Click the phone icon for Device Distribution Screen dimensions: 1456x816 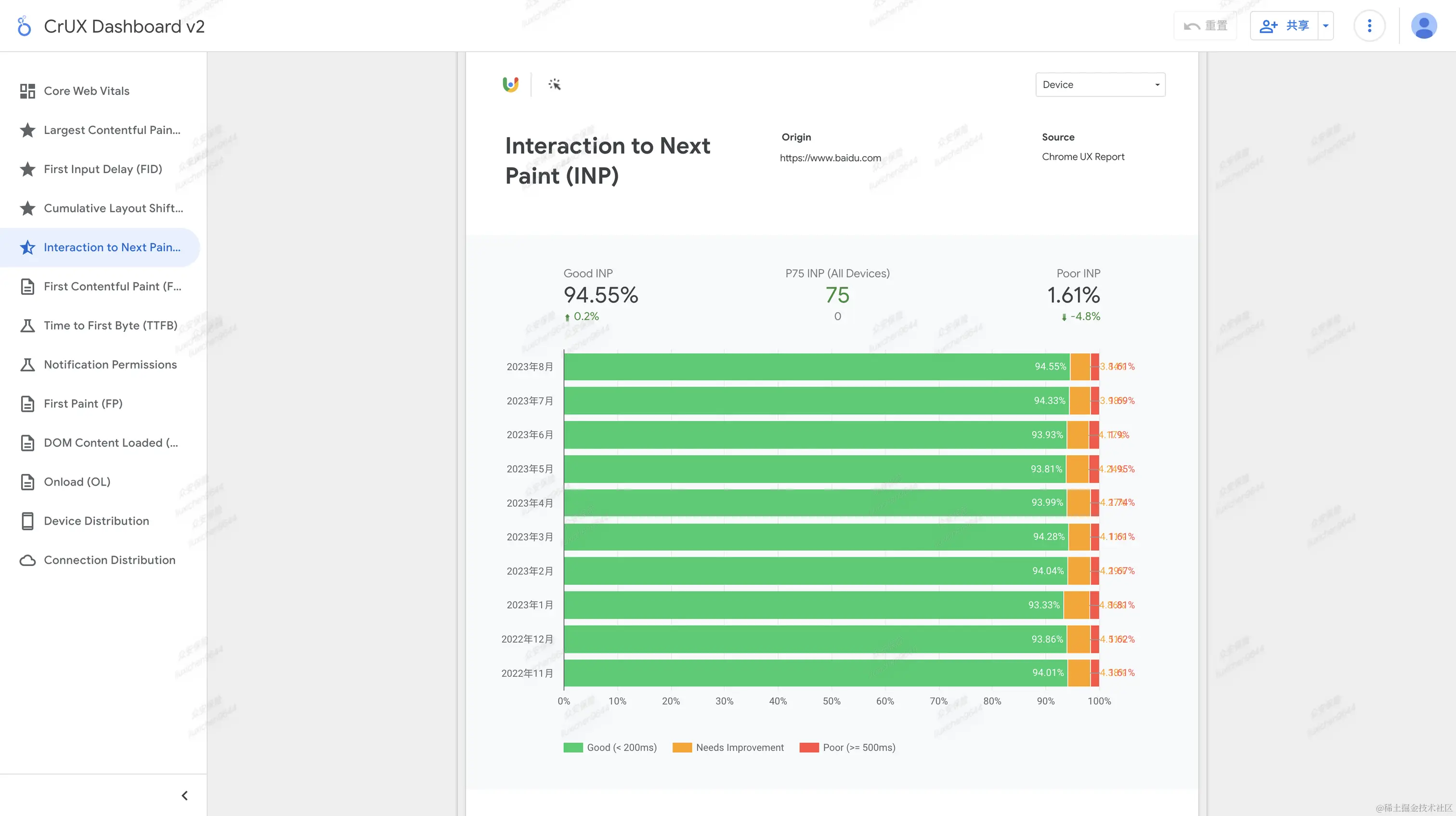point(27,521)
